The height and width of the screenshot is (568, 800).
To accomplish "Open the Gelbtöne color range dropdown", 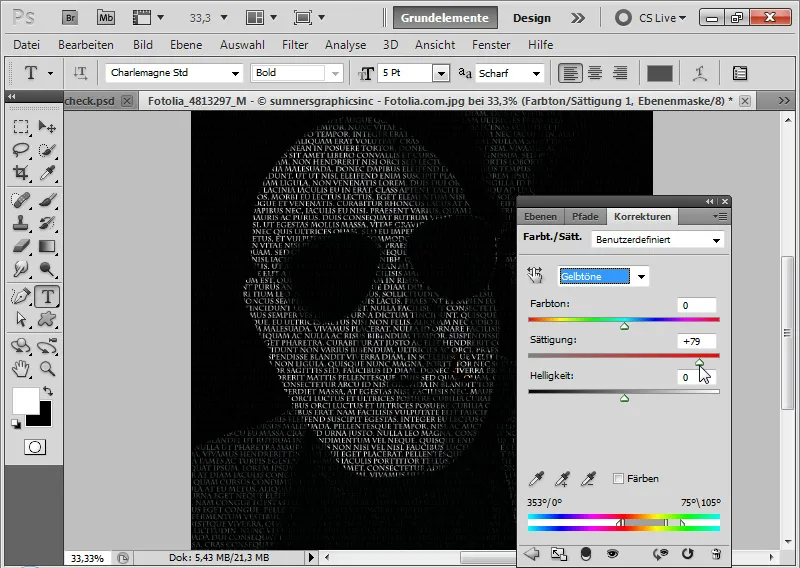I will point(641,277).
